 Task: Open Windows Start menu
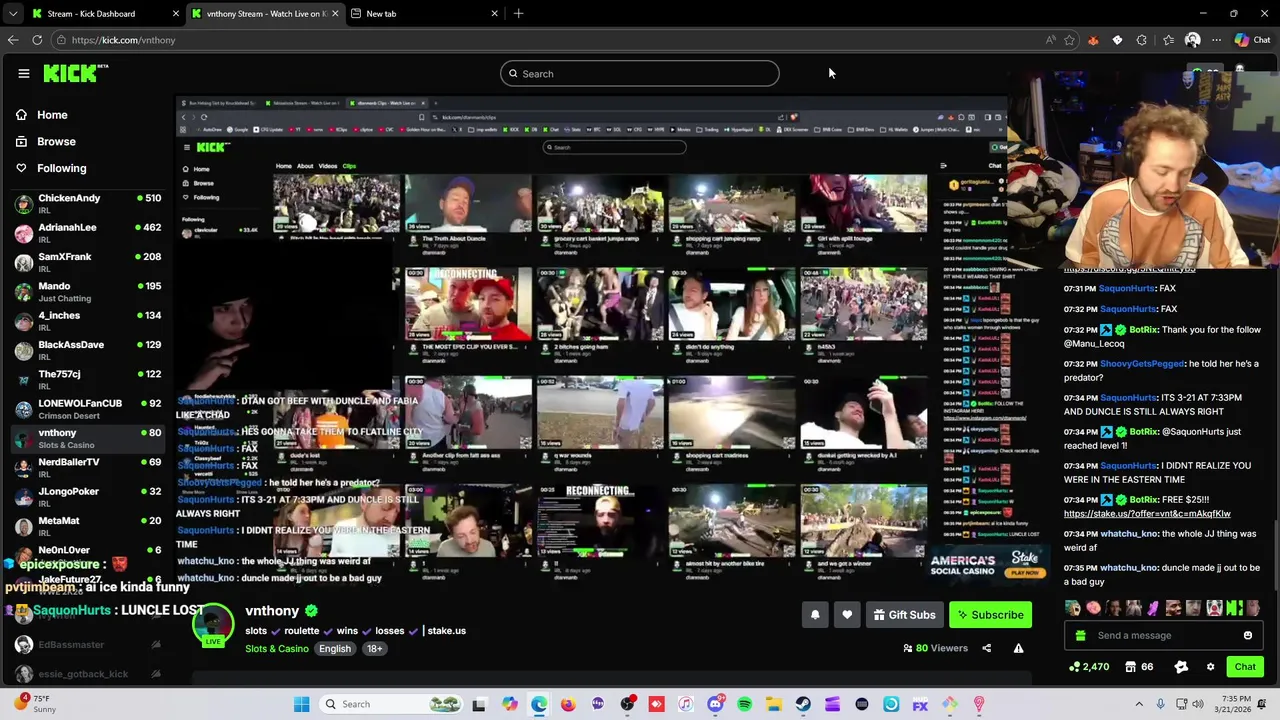tap(301, 704)
